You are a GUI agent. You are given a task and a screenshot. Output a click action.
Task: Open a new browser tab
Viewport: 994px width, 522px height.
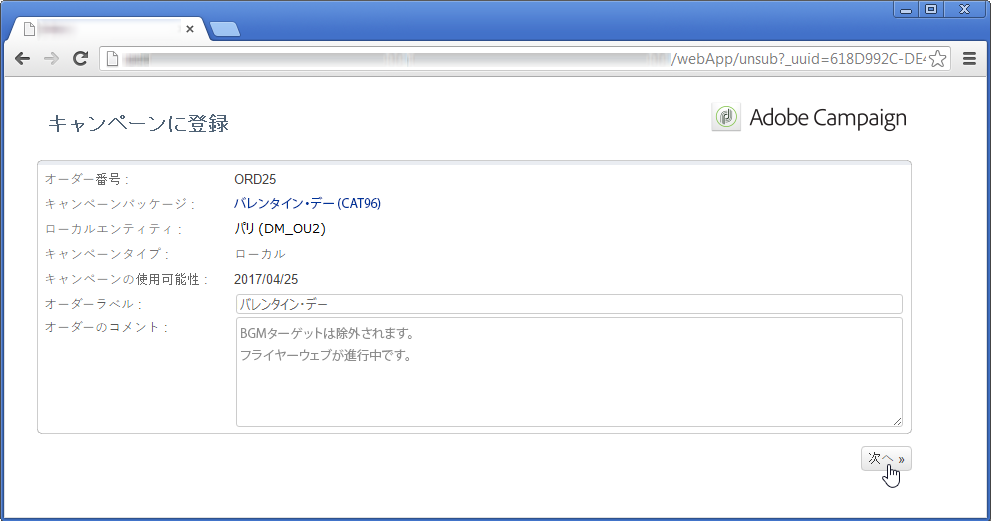click(x=224, y=29)
